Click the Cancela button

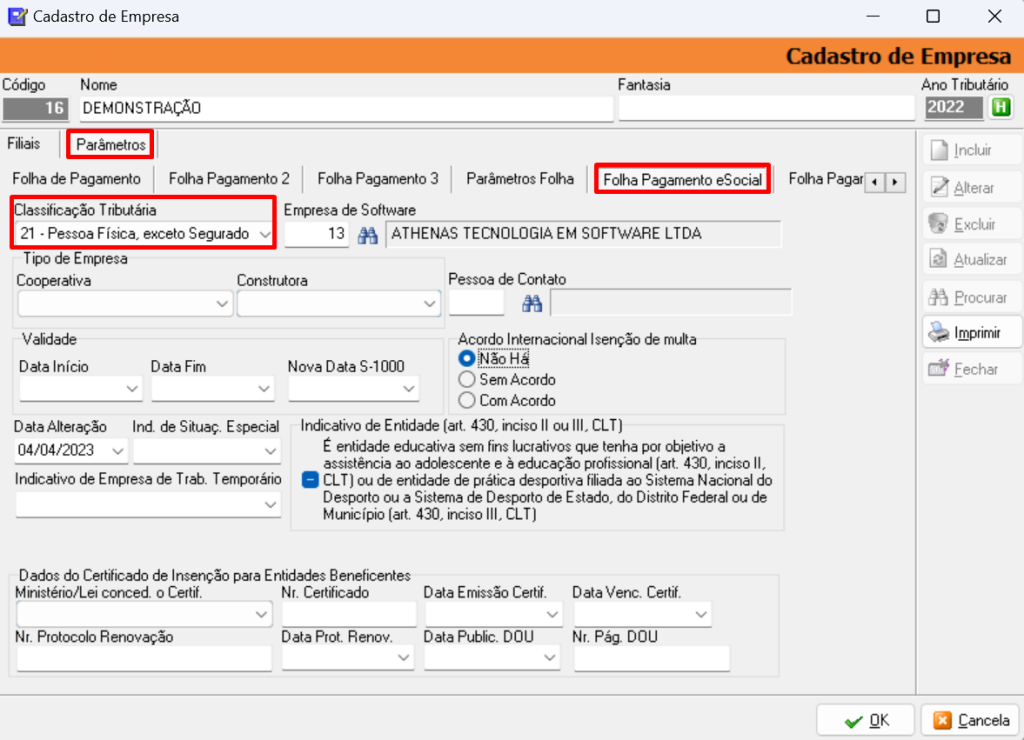[970, 720]
